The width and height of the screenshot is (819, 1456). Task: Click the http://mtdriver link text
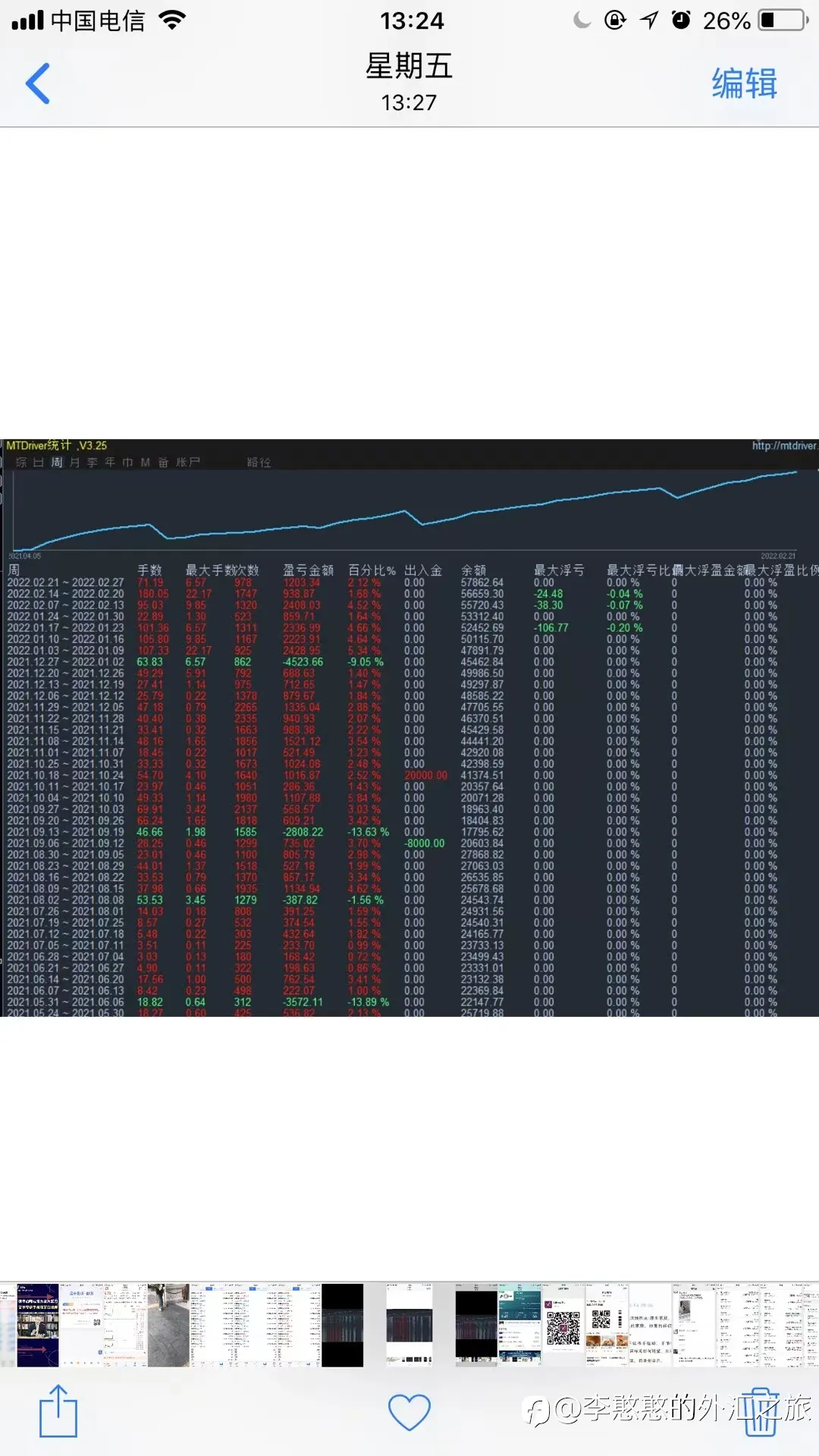(x=784, y=446)
